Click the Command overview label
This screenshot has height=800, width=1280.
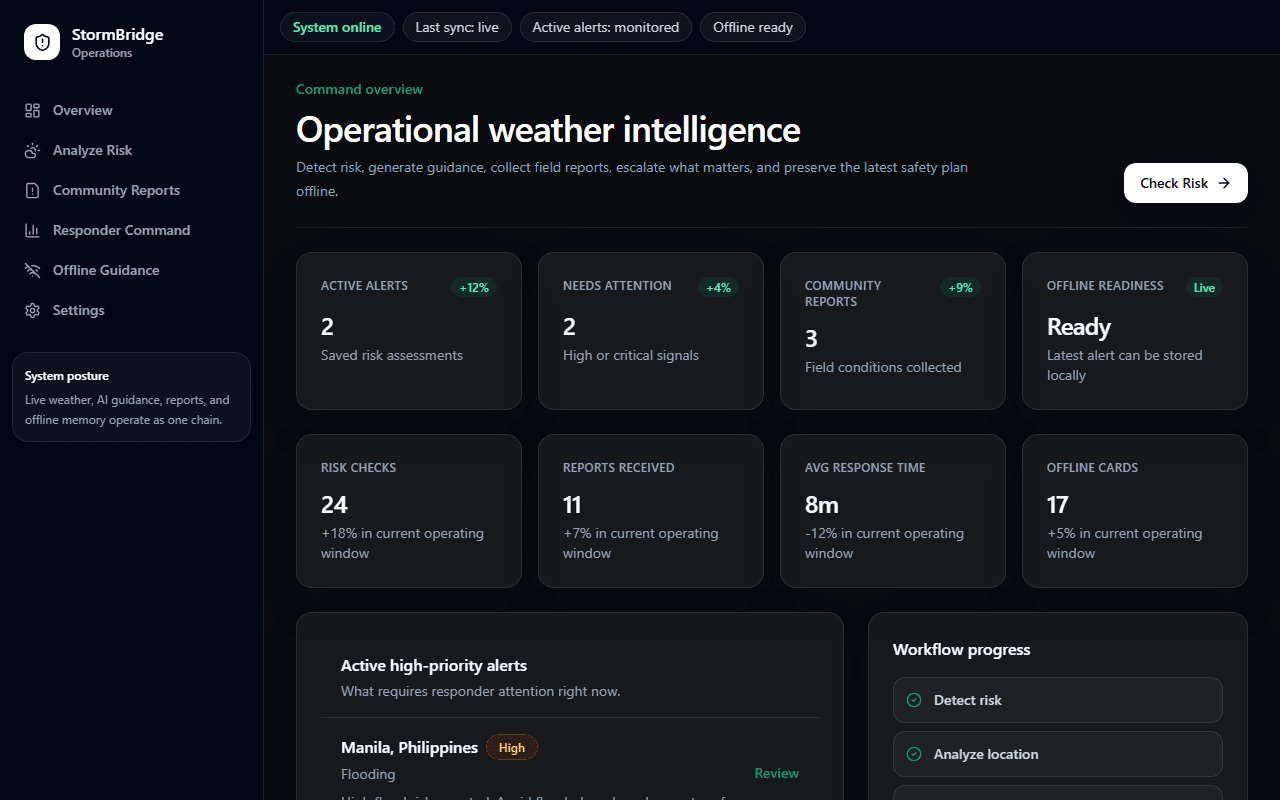[359, 89]
